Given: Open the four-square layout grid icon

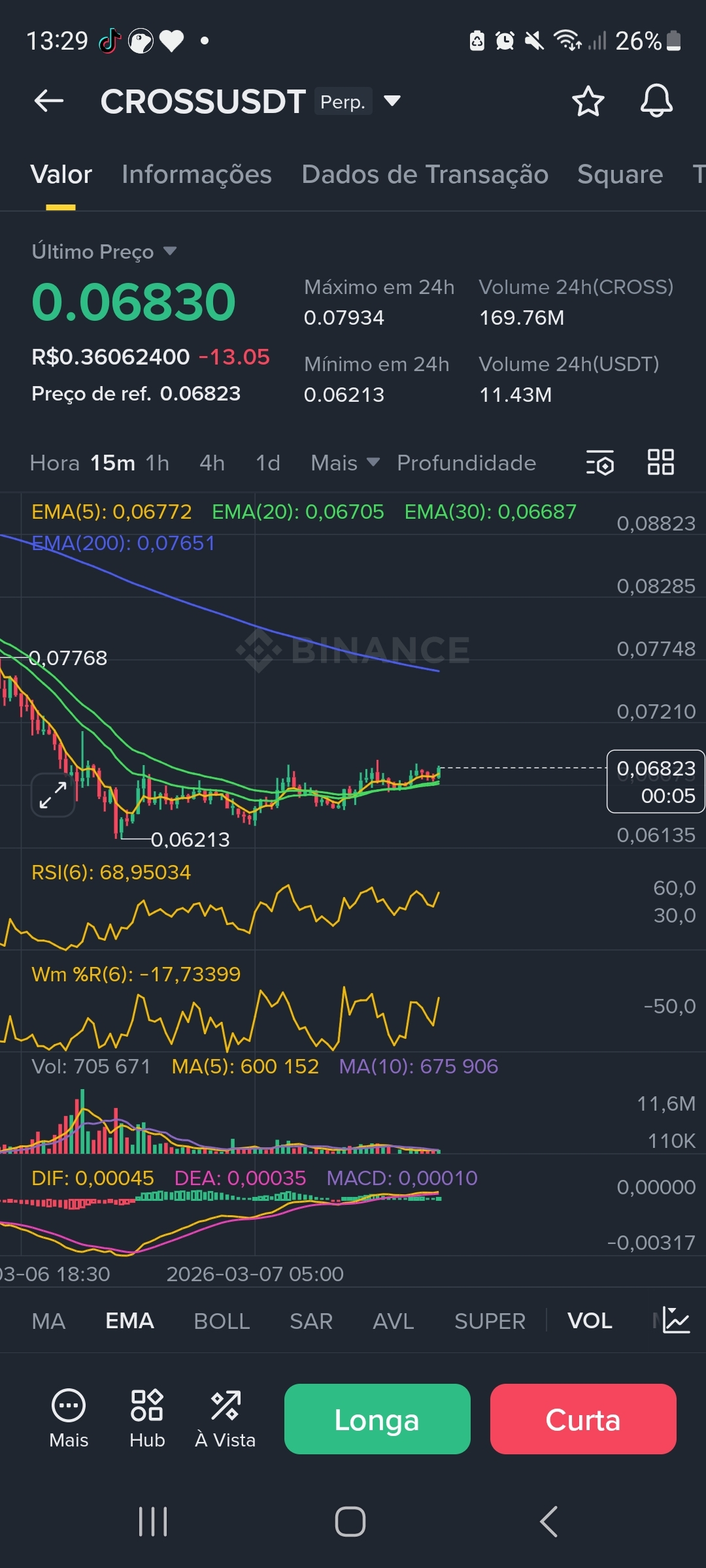Looking at the screenshot, I should (660, 462).
